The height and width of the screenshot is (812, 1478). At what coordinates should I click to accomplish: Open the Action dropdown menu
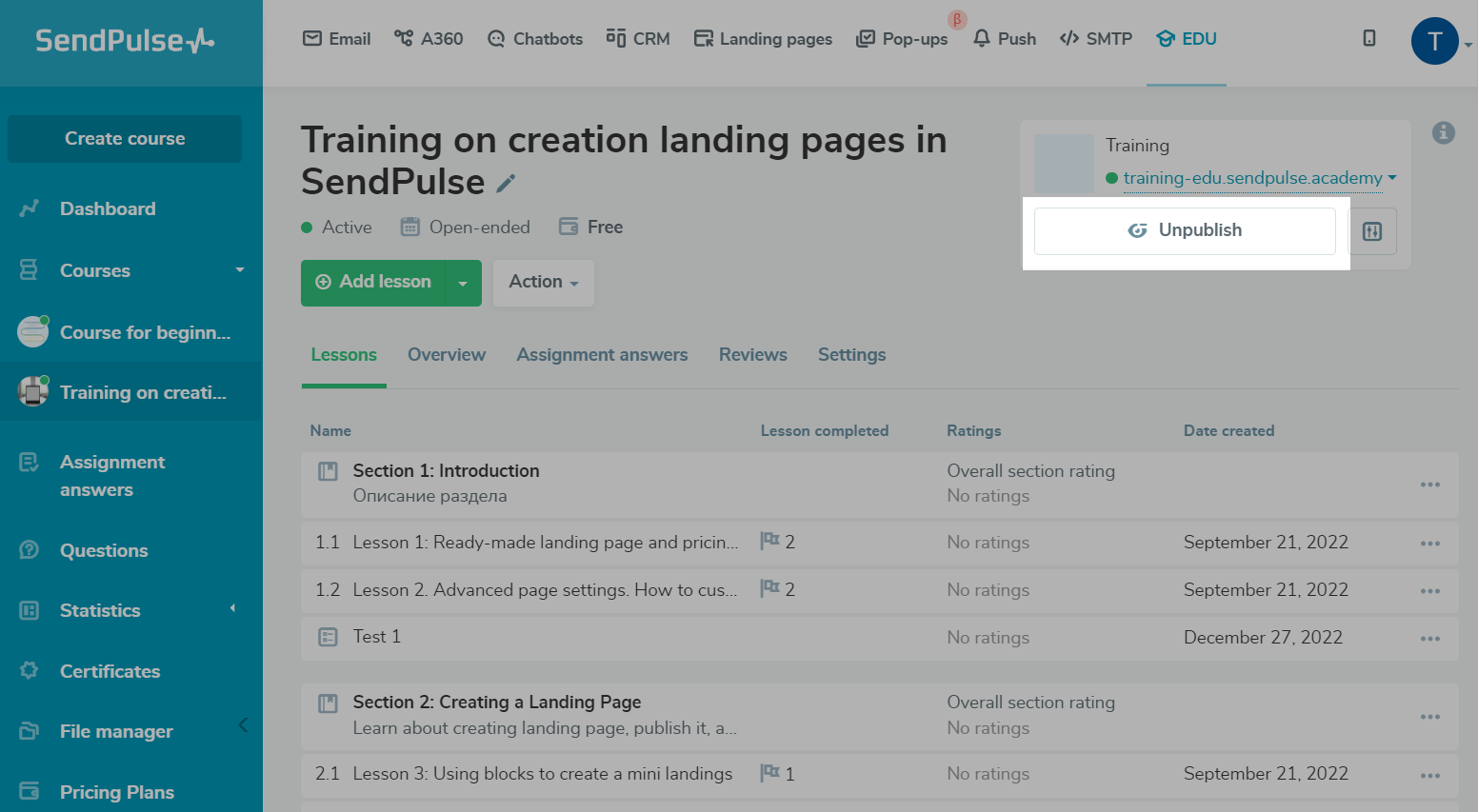(x=543, y=282)
